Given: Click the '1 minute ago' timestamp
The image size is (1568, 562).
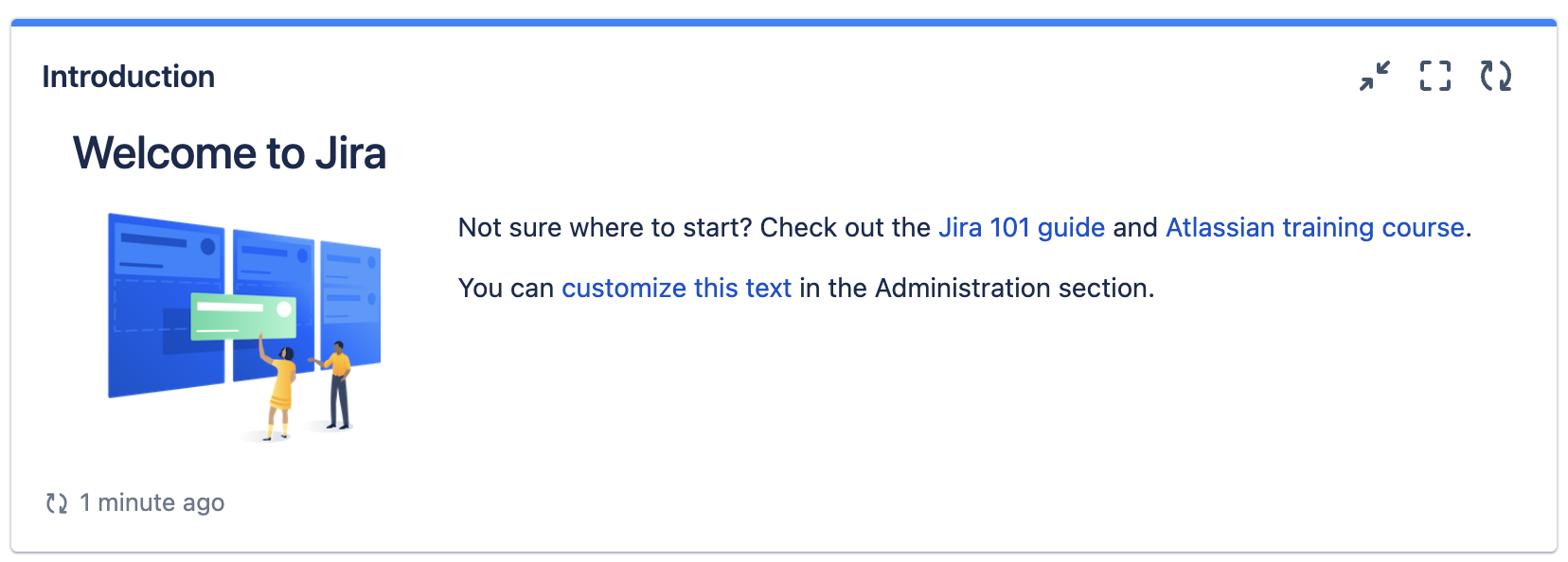Looking at the screenshot, I should point(152,503).
